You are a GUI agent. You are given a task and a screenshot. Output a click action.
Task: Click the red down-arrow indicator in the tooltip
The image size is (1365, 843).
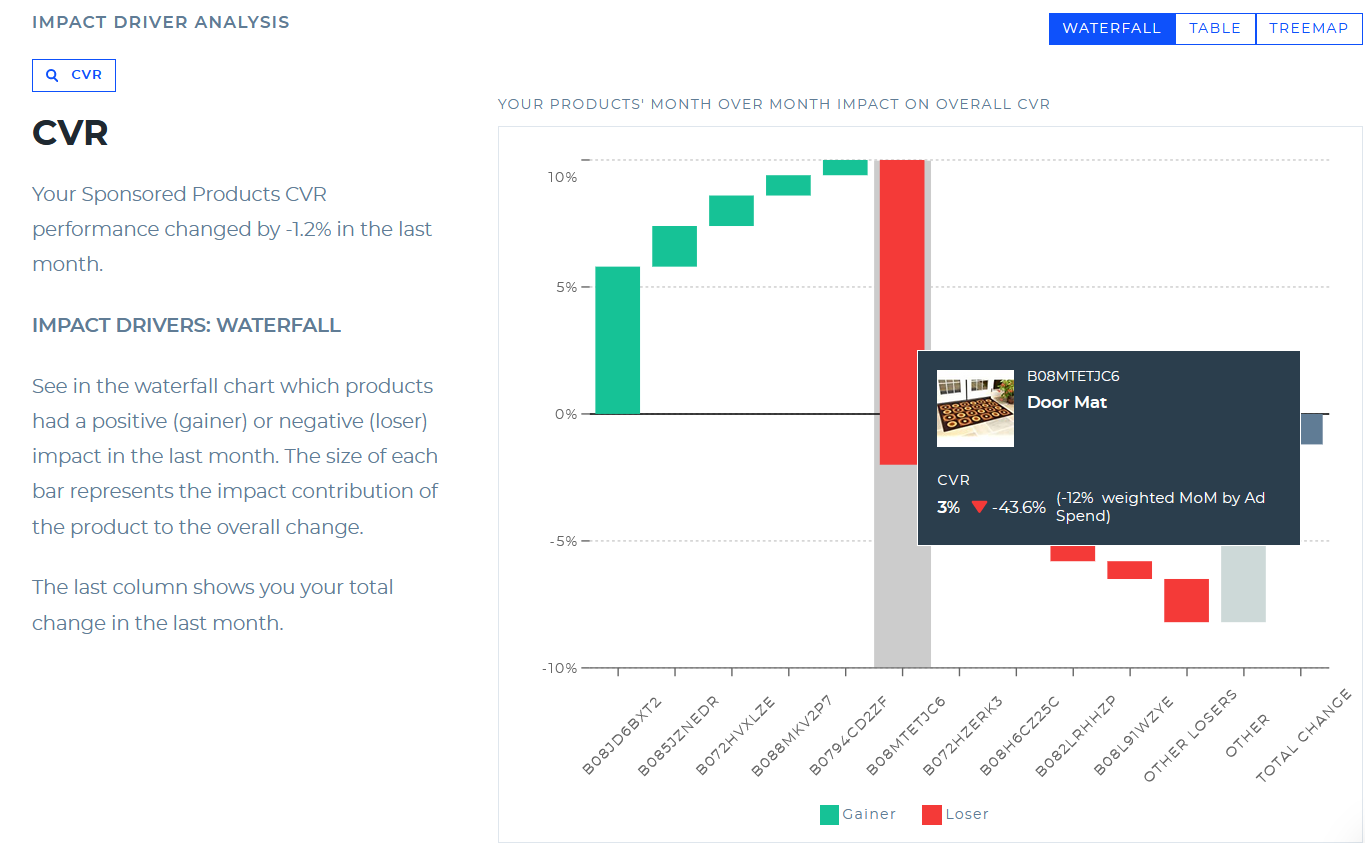[x=981, y=507]
